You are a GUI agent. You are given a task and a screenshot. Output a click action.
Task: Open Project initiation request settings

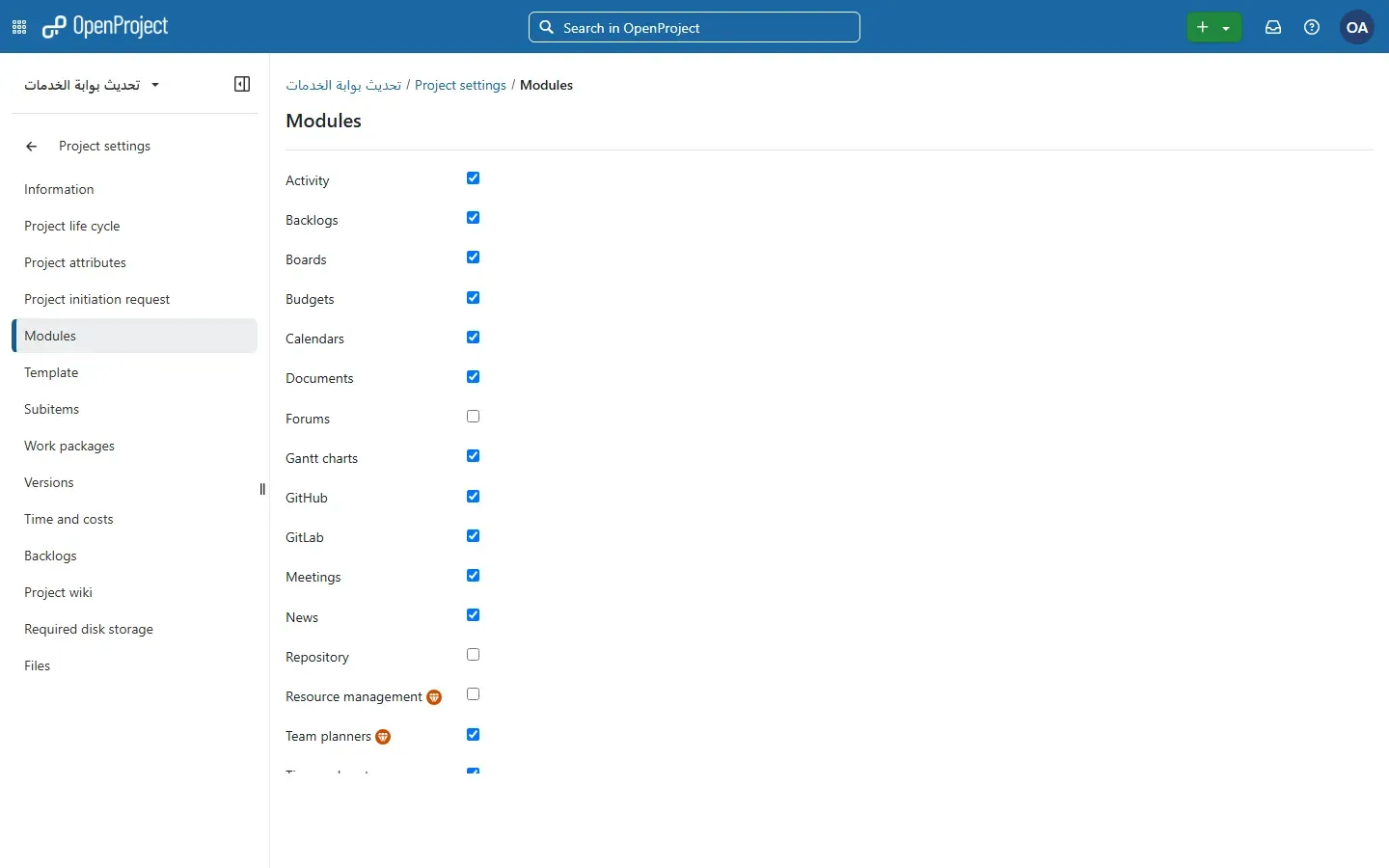[x=135, y=299]
